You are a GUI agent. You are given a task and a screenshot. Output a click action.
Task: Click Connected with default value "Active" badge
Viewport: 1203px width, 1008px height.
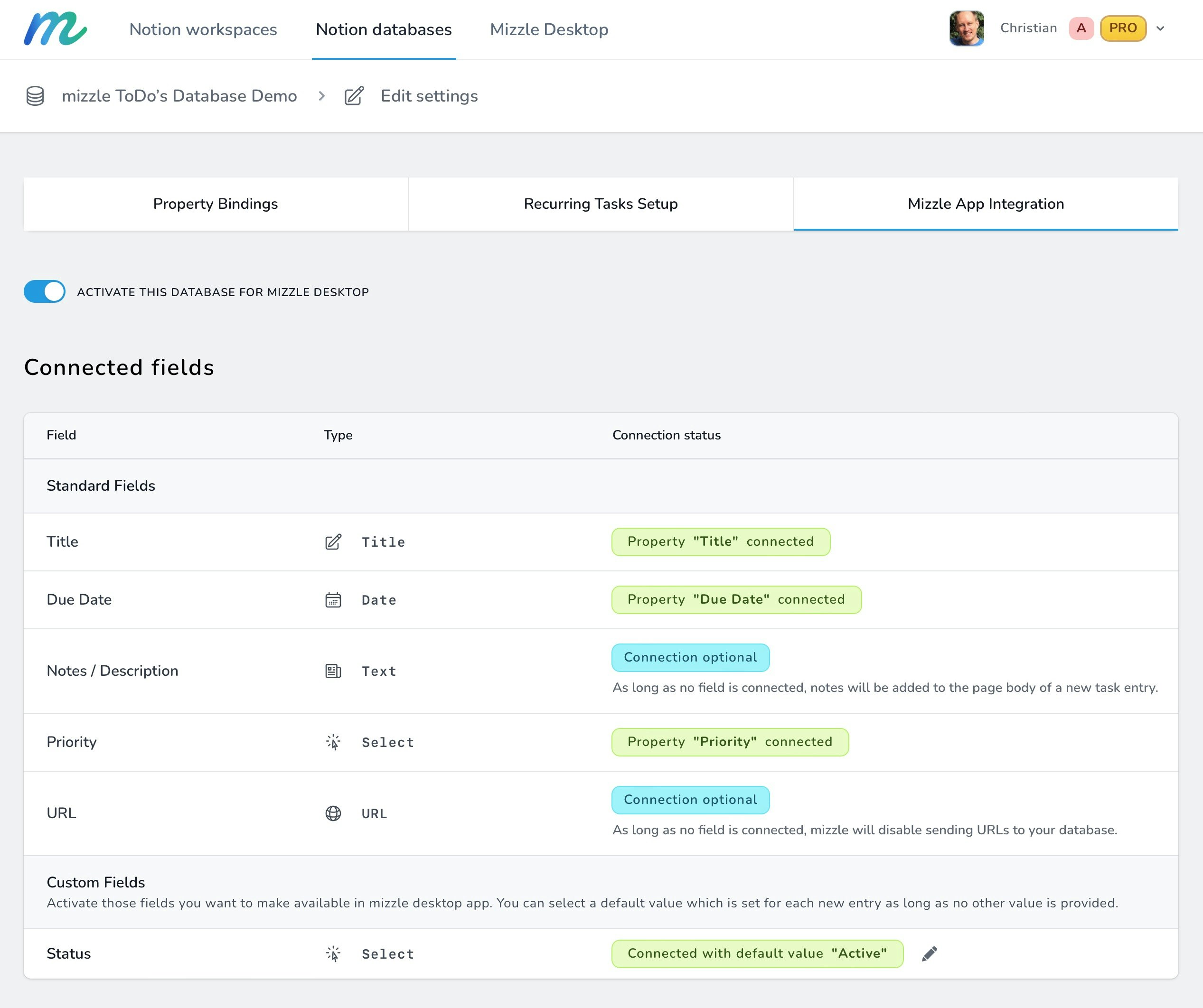[757, 953]
